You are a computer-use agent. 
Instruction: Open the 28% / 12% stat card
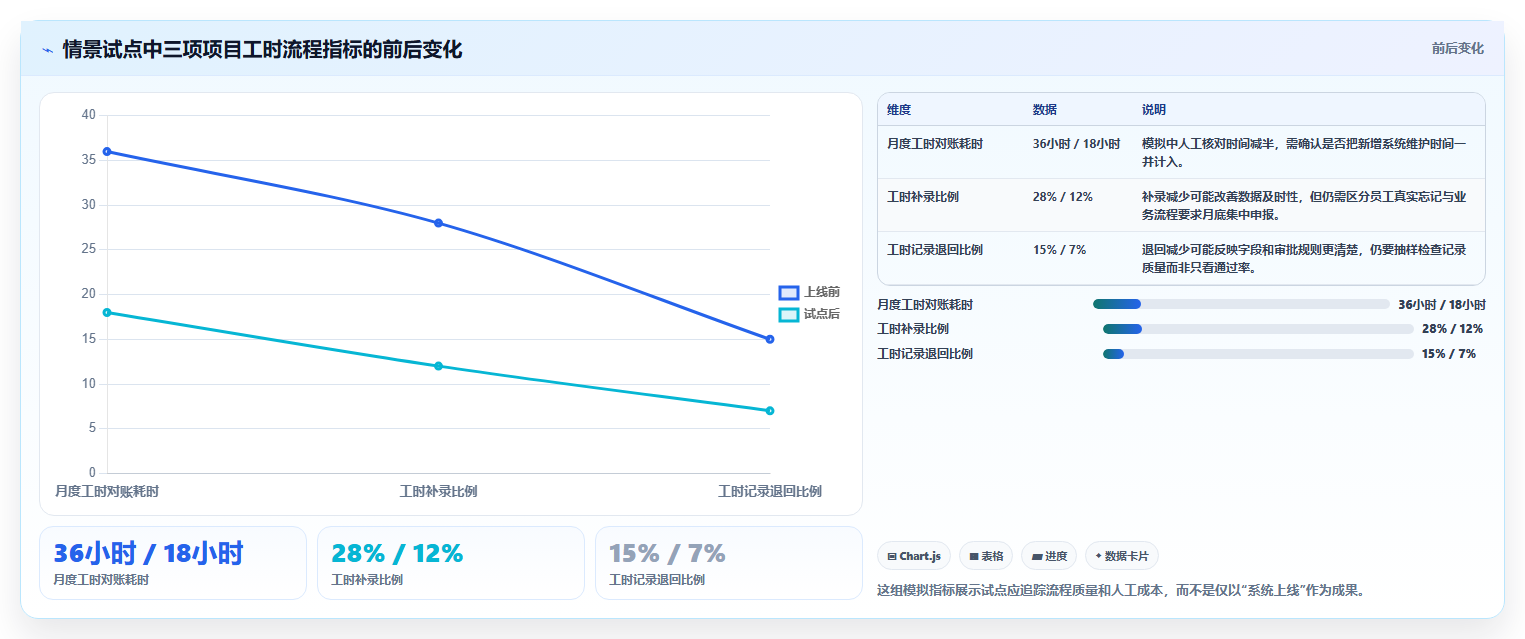tap(451, 563)
